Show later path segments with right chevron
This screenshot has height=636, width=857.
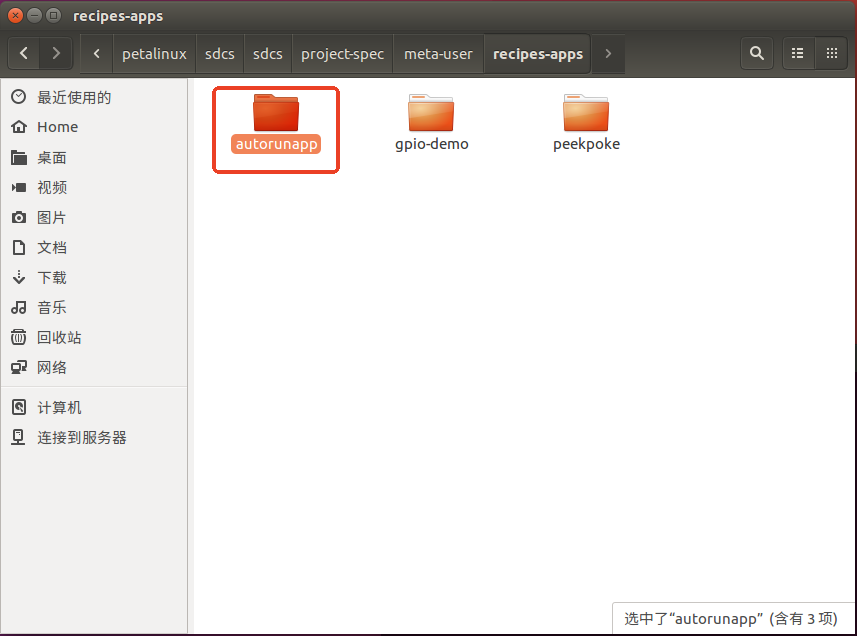tap(608, 54)
